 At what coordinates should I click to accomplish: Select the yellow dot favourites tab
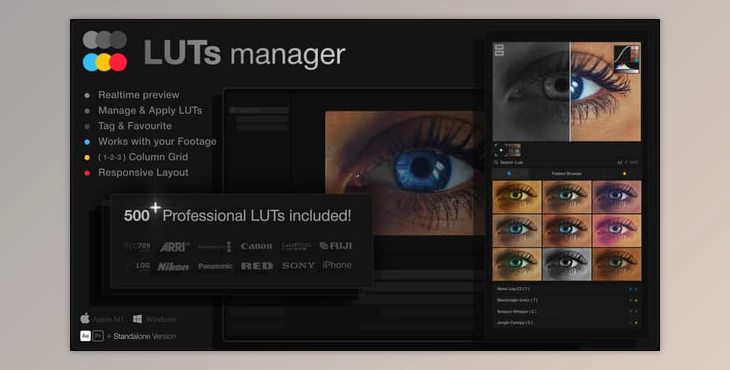(624, 174)
